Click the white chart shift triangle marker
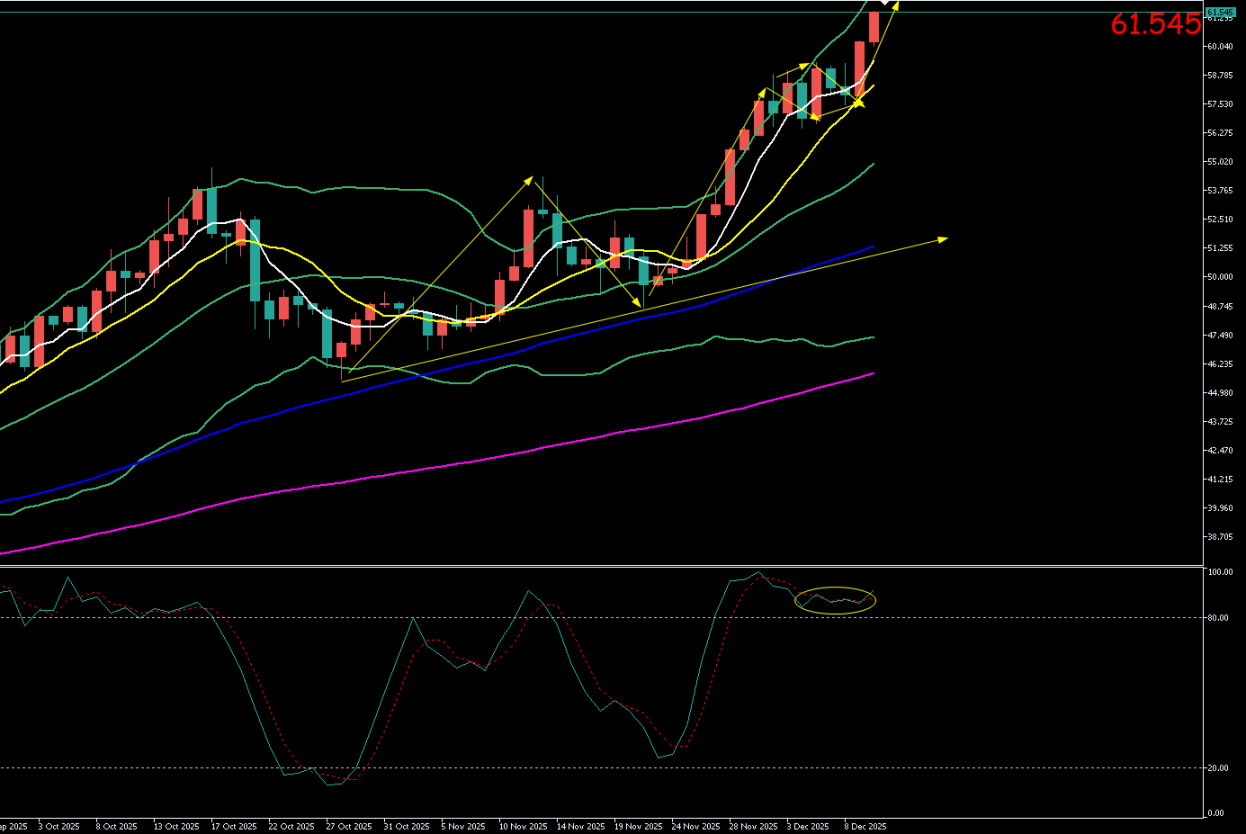This screenshot has width=1246, height=834. (885, 4)
